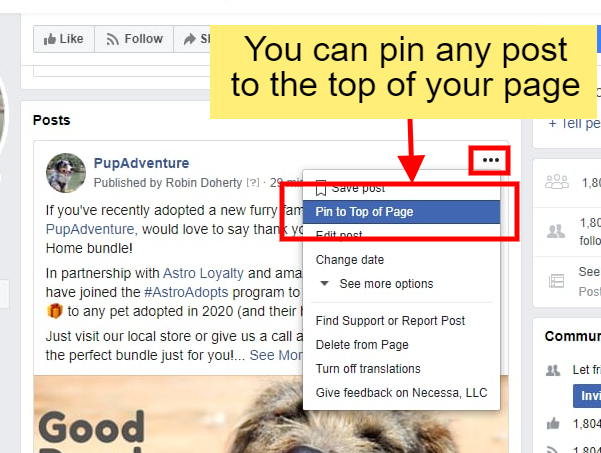Select Pin to Top of Page
Screen dimensions: 601x453
pyautogui.click(x=401, y=212)
